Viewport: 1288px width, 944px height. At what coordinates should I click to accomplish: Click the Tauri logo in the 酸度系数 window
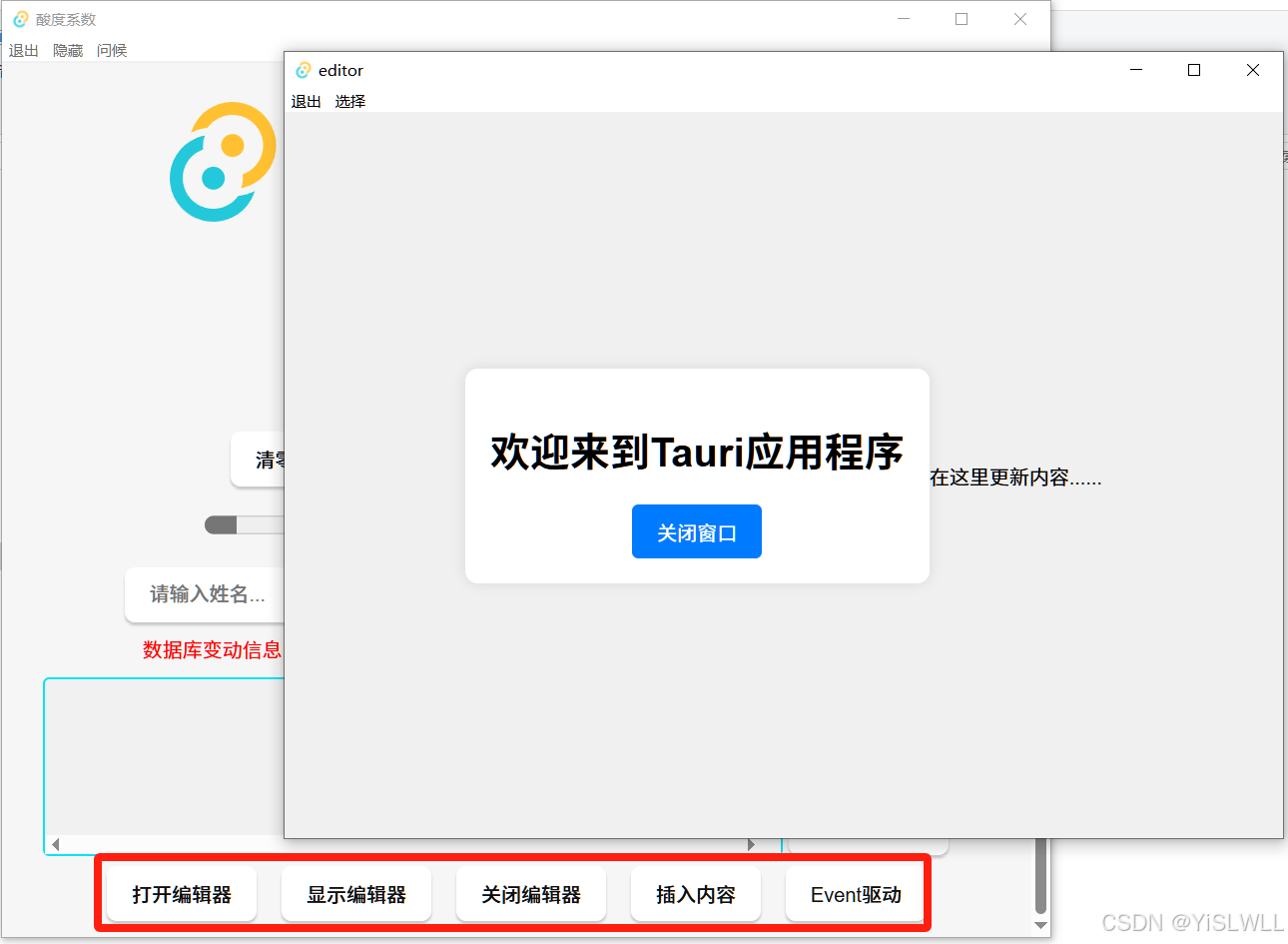[x=222, y=163]
